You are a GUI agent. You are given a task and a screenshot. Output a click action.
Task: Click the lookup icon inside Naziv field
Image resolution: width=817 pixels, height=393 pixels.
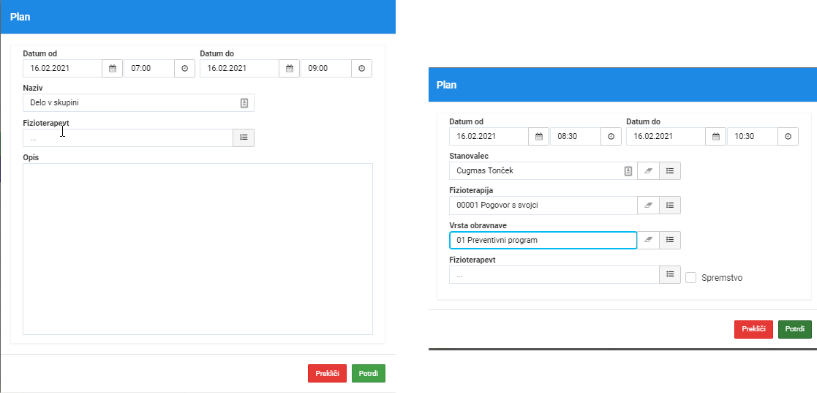244,103
